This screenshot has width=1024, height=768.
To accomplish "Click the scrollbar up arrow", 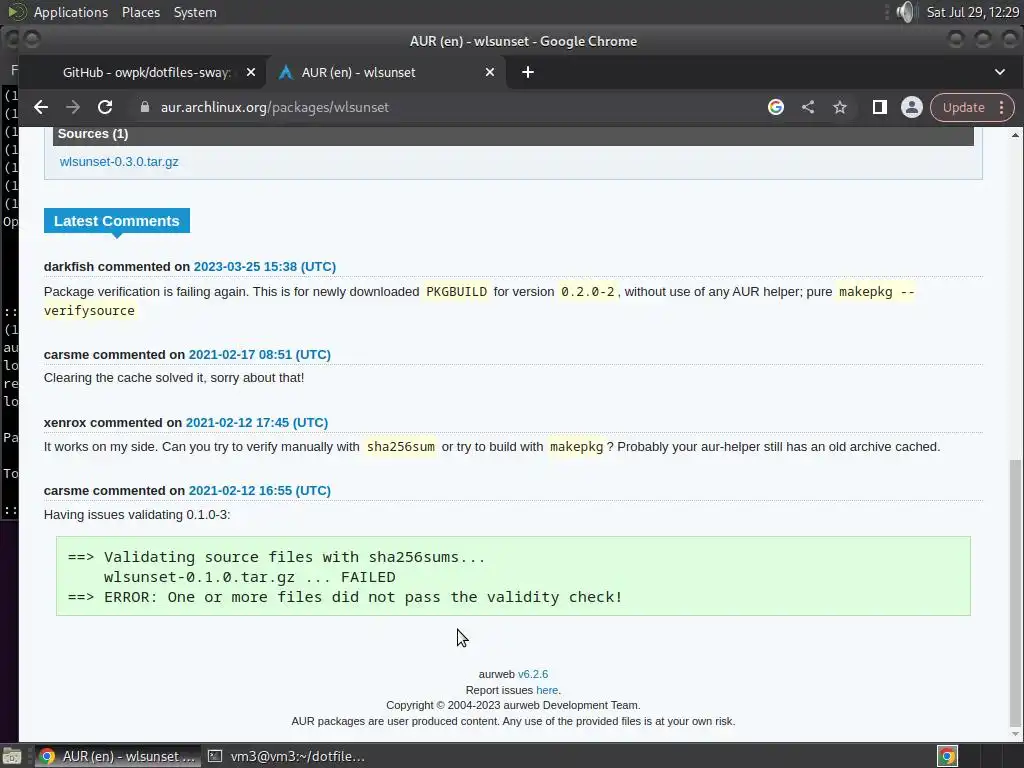I will point(1015,135).
